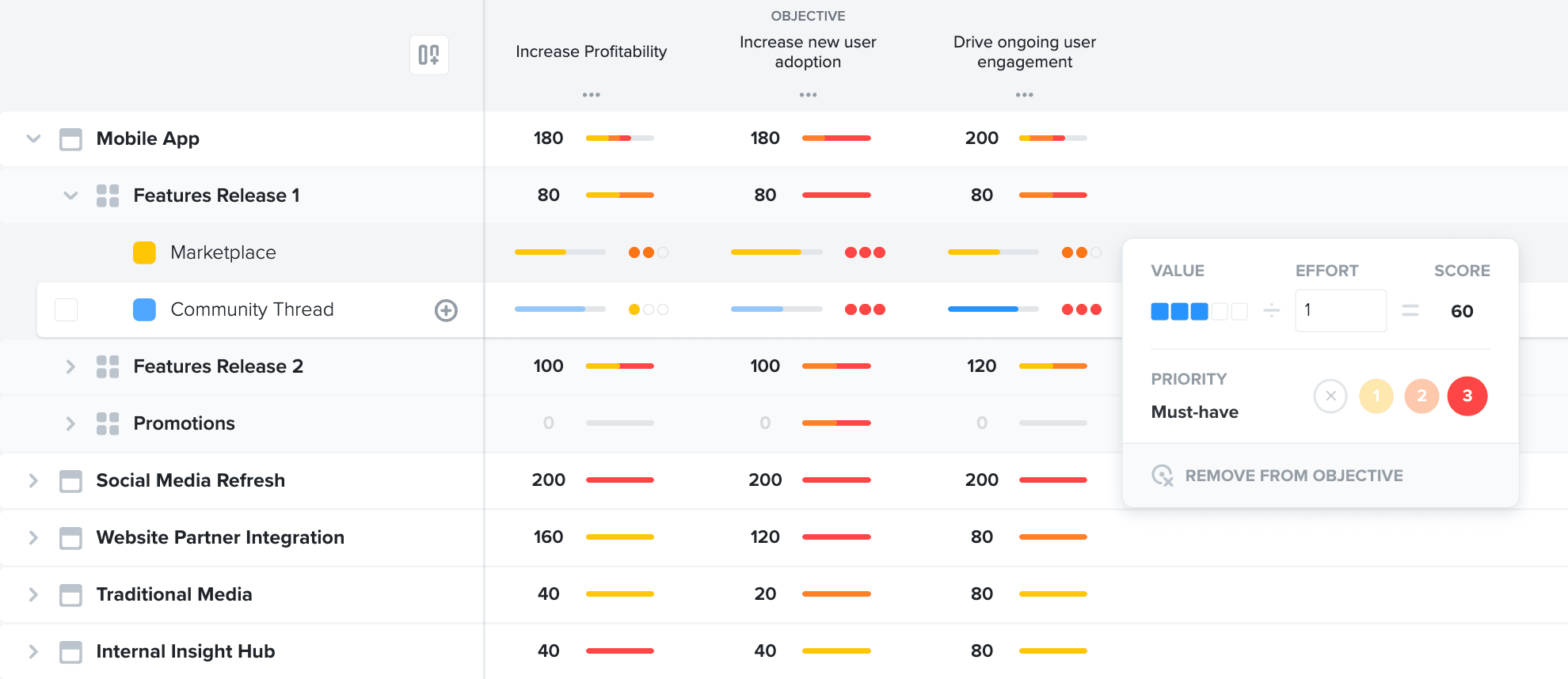Click the plus icon on Community Thread row

[446, 310]
